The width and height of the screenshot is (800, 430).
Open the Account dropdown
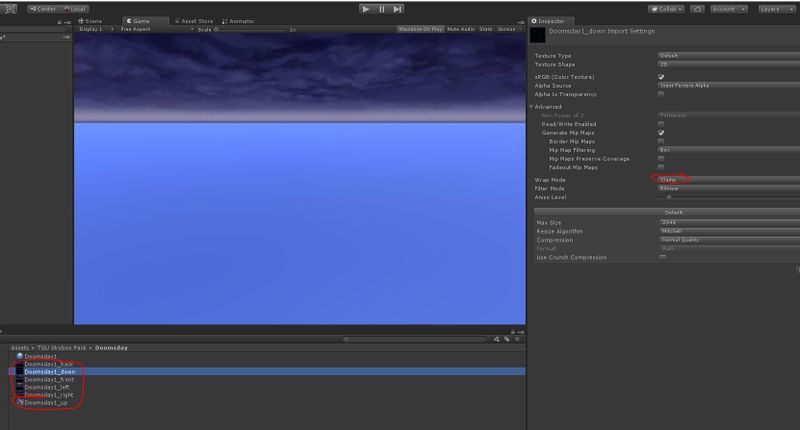point(729,9)
